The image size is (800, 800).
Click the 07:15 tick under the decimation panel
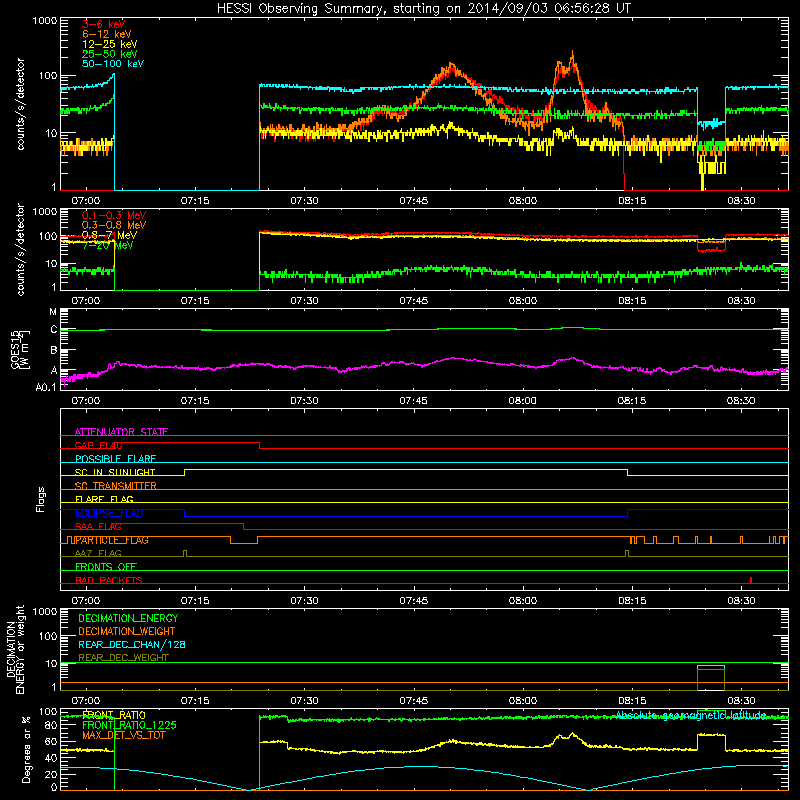195,701
